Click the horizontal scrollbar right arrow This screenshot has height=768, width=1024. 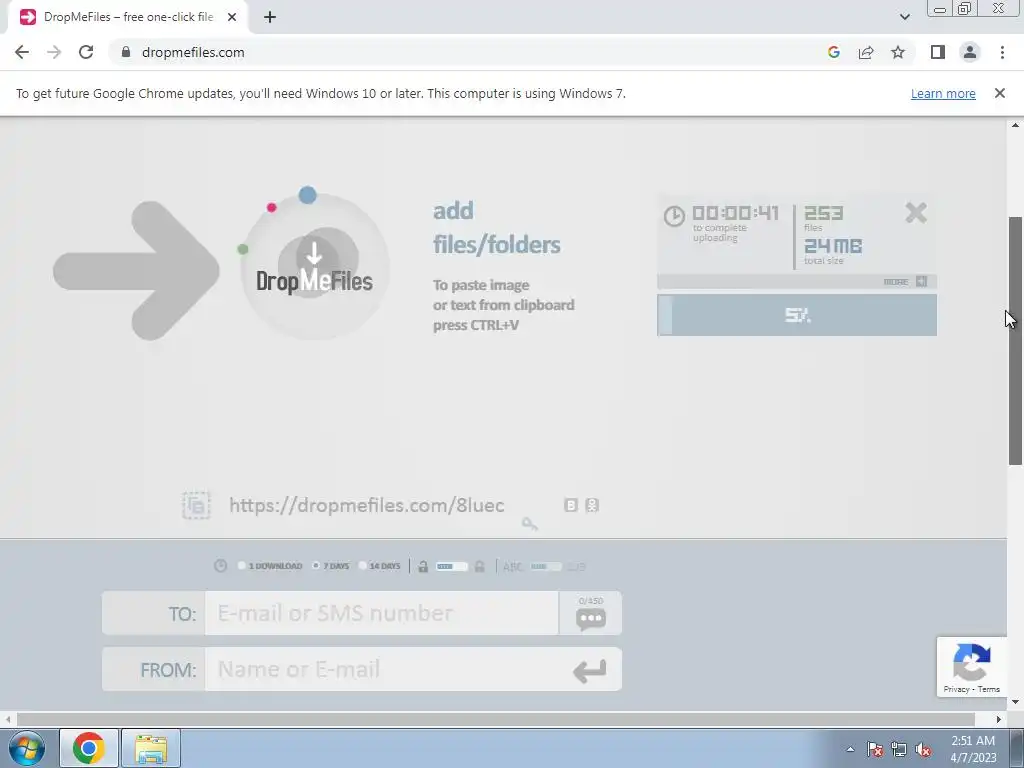[x=999, y=719]
